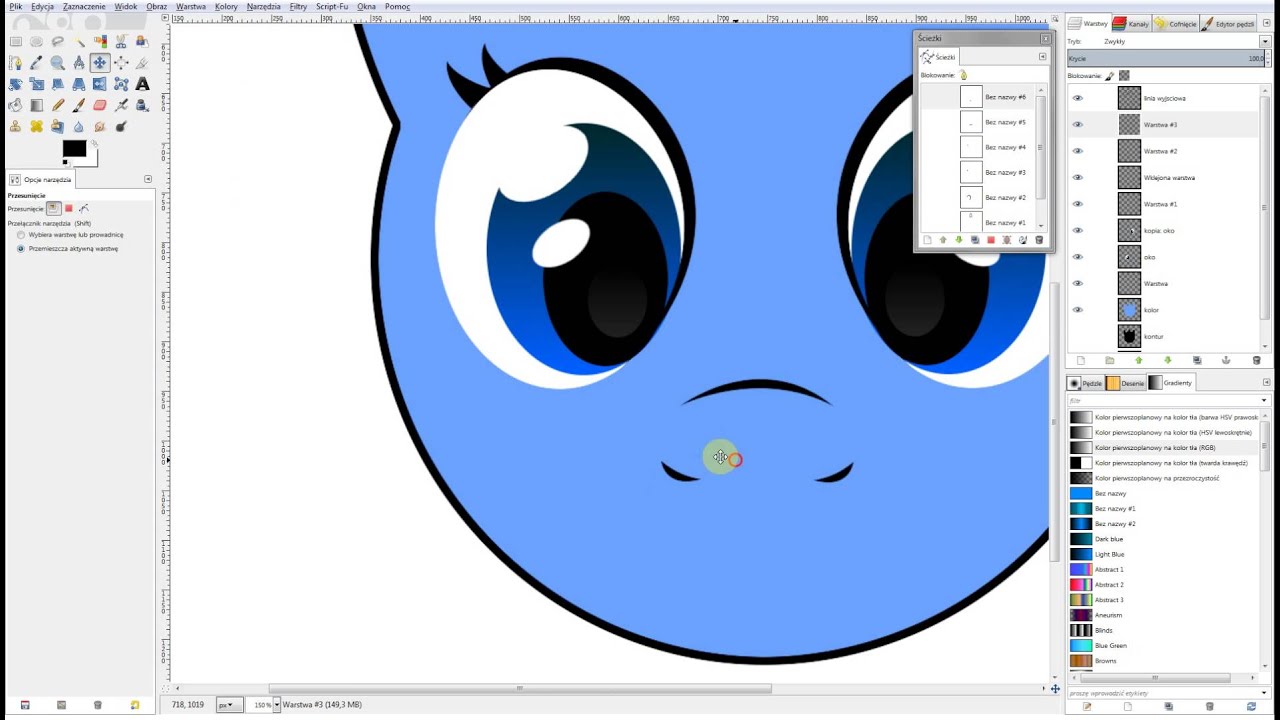Open gradients dock tab menu arrow
The width and height of the screenshot is (1280, 720).
pos(1267,383)
